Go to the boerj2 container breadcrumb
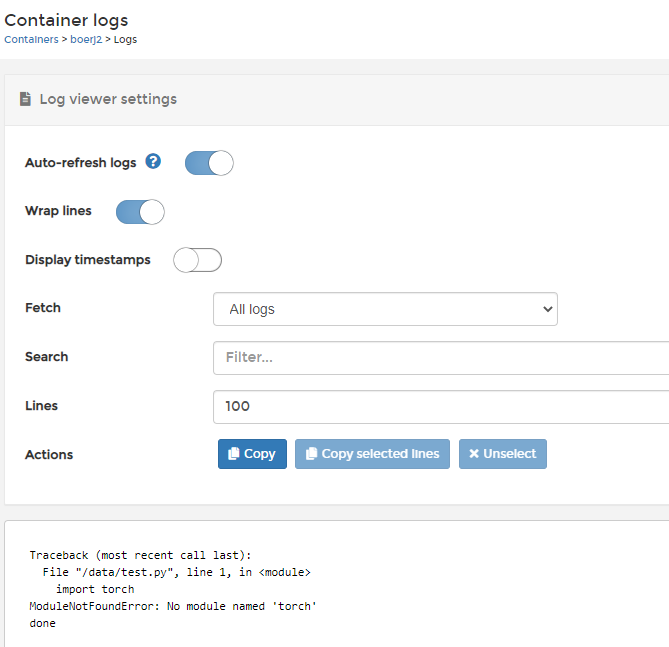 [85, 40]
